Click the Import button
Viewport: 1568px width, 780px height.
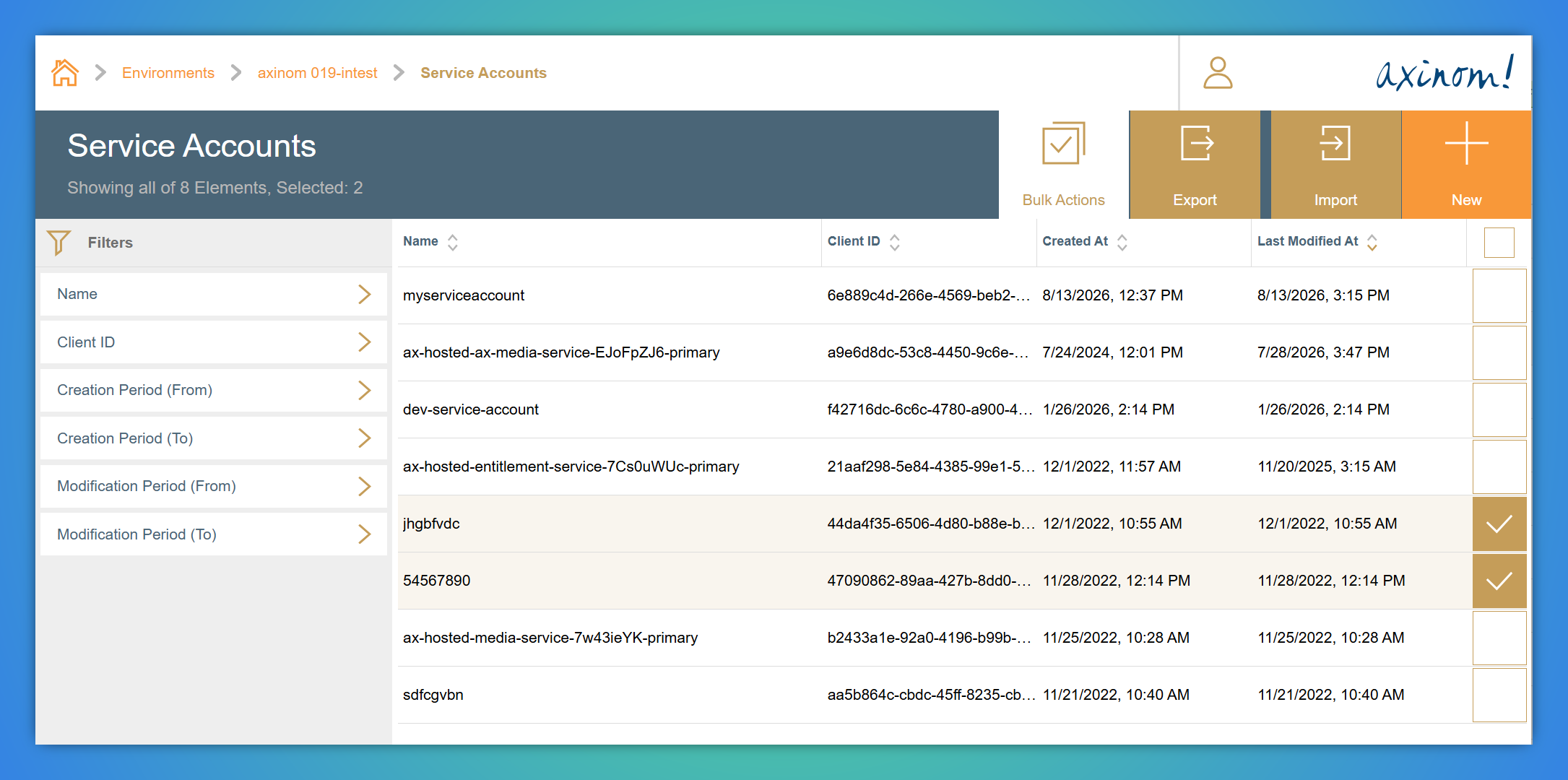click(x=1335, y=165)
